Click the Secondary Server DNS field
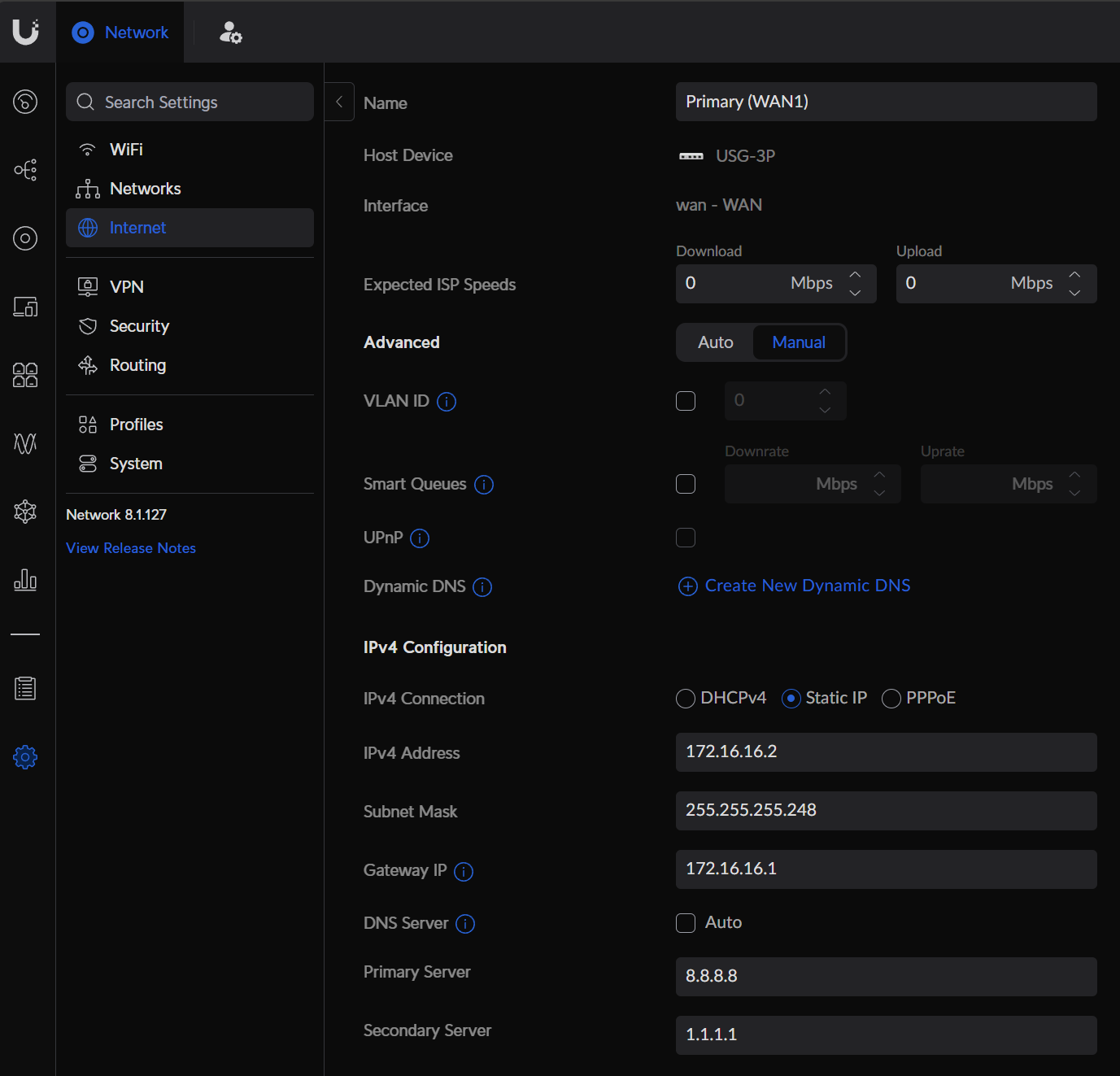The height and width of the screenshot is (1076, 1120). 887,1035
